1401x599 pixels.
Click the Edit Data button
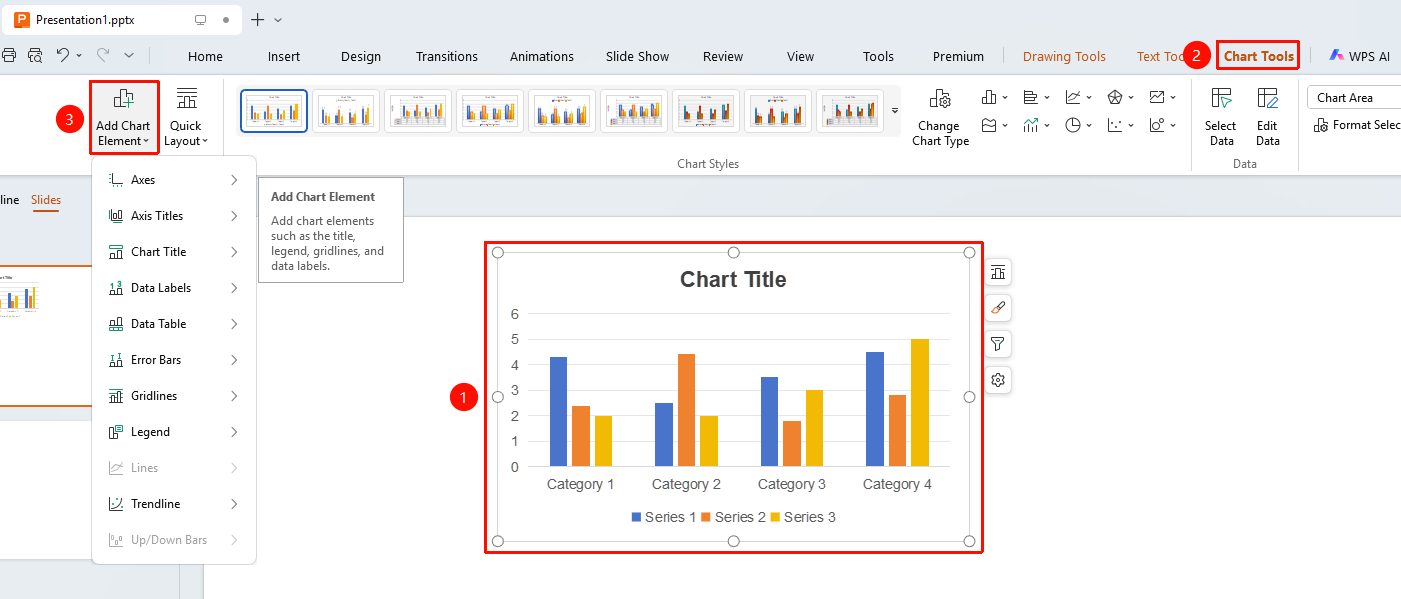[x=1267, y=117]
